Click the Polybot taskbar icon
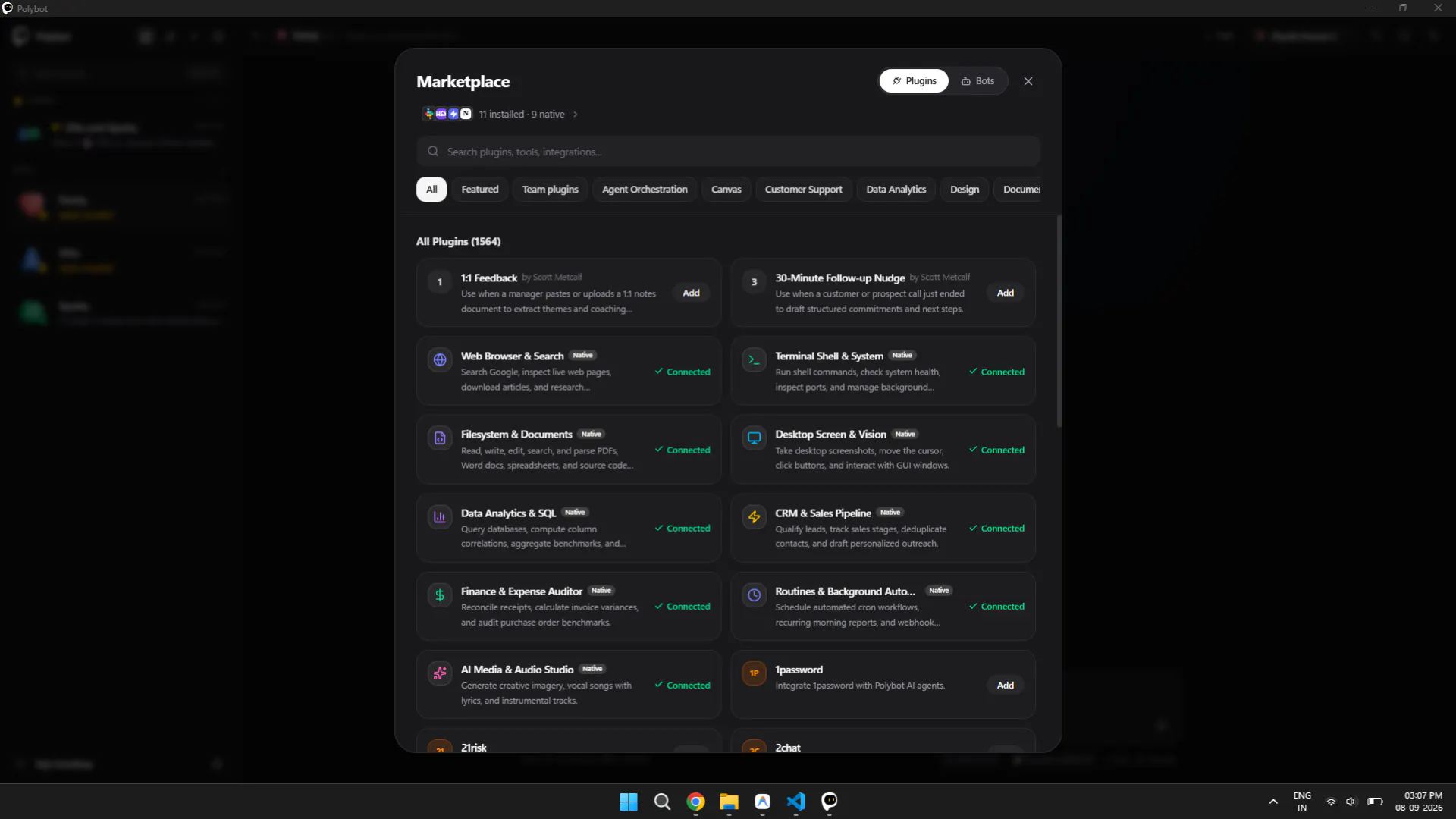 (x=829, y=802)
